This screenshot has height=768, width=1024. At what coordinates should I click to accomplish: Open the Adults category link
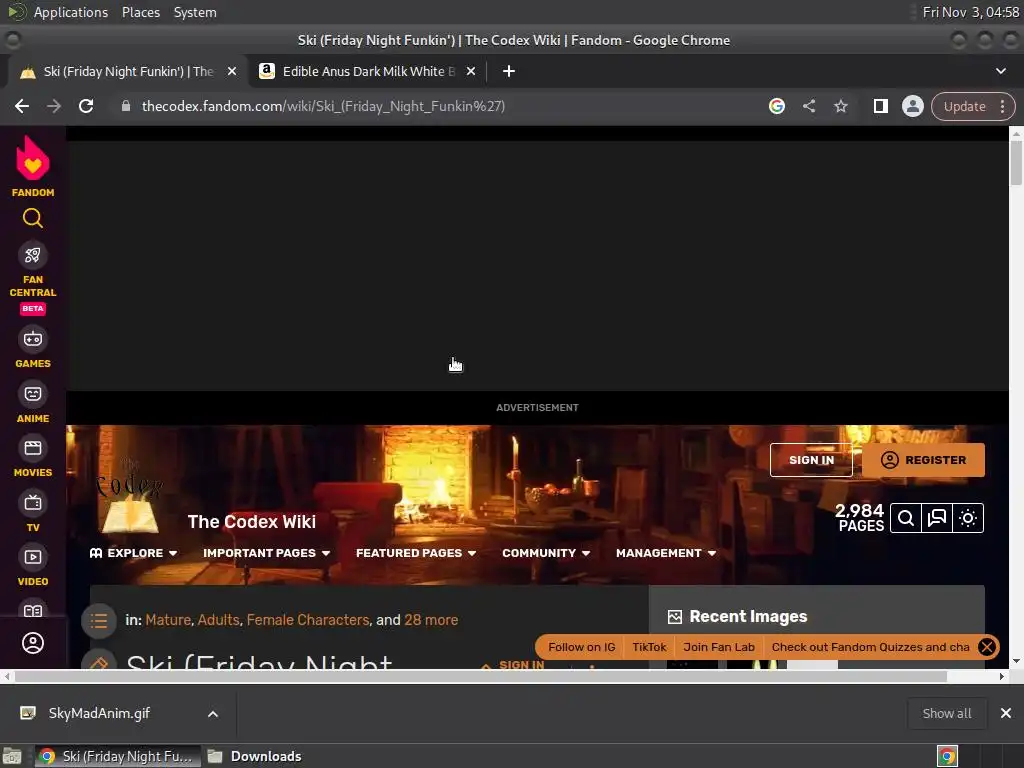pos(219,620)
